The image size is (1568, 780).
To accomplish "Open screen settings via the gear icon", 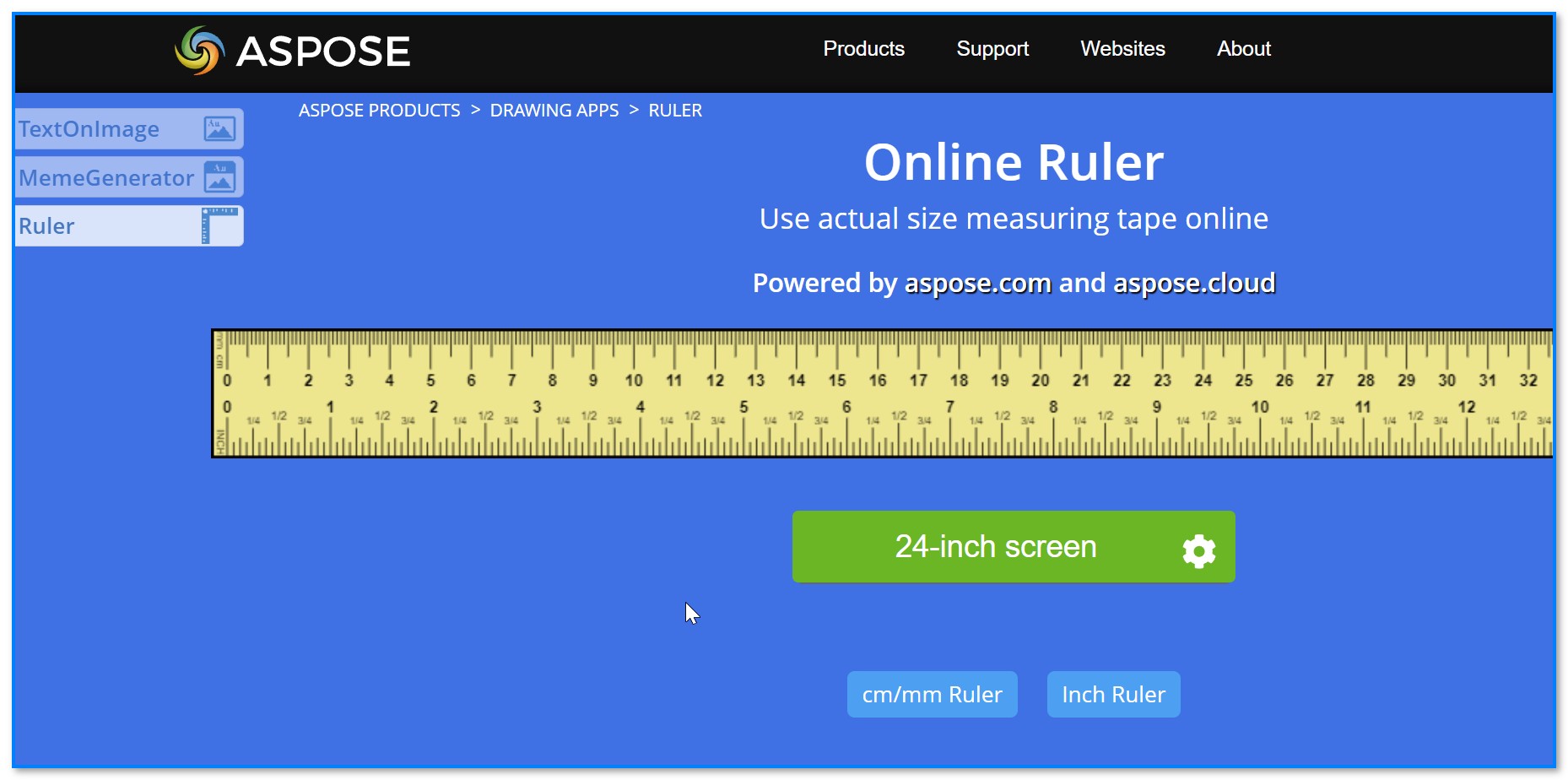I will click(x=1199, y=551).
